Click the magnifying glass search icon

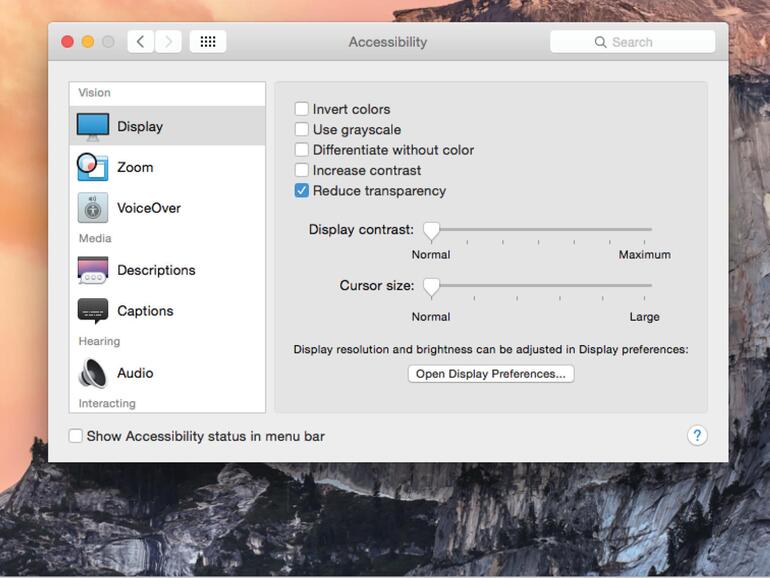coord(600,42)
